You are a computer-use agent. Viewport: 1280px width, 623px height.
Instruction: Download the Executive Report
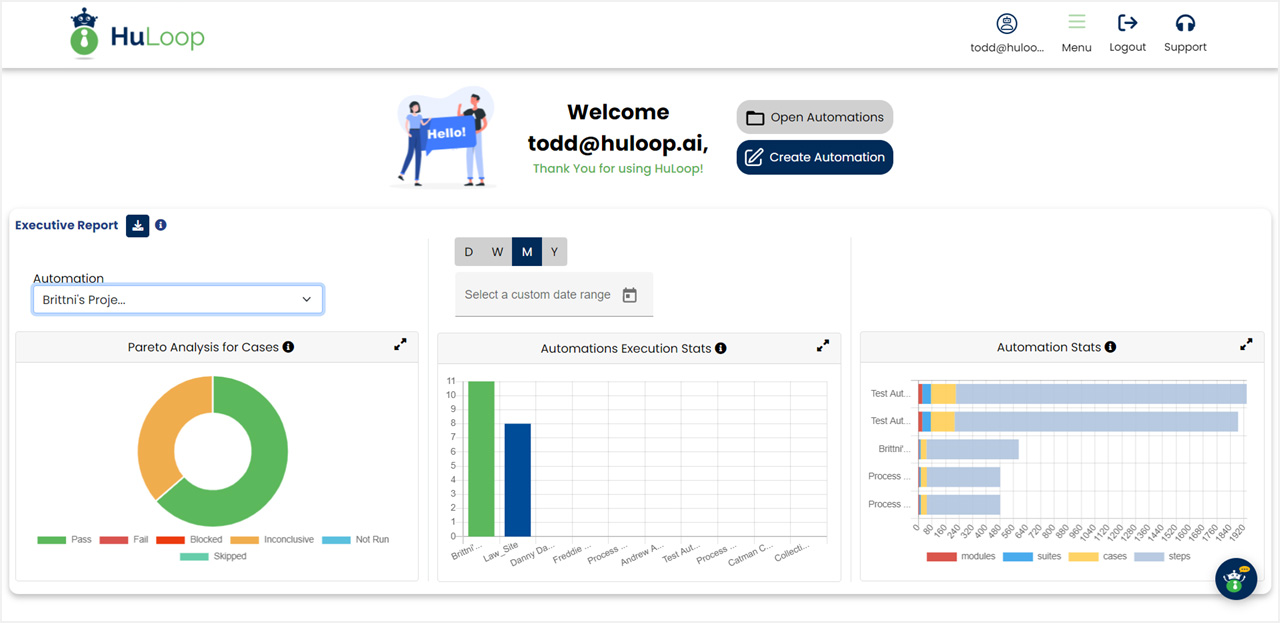(137, 225)
